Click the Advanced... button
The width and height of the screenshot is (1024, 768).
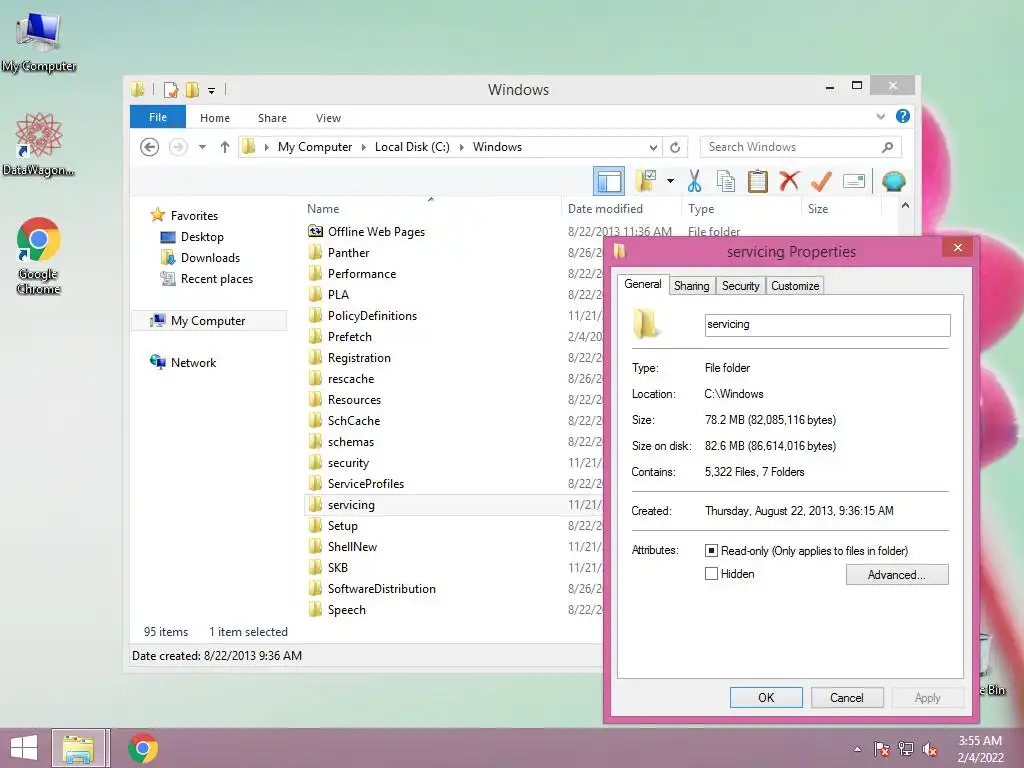coord(897,575)
